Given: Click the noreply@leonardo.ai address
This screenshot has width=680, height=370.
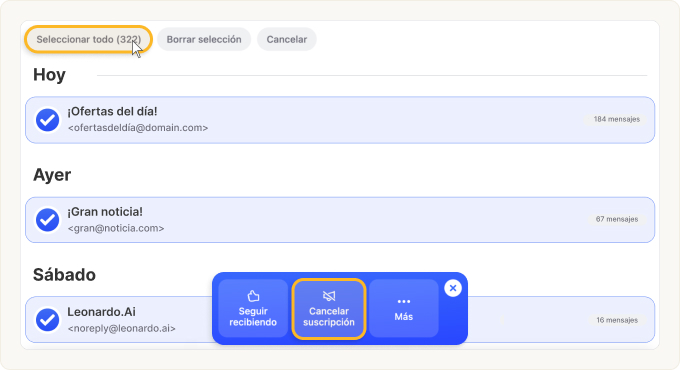Looking at the screenshot, I should tap(121, 328).
